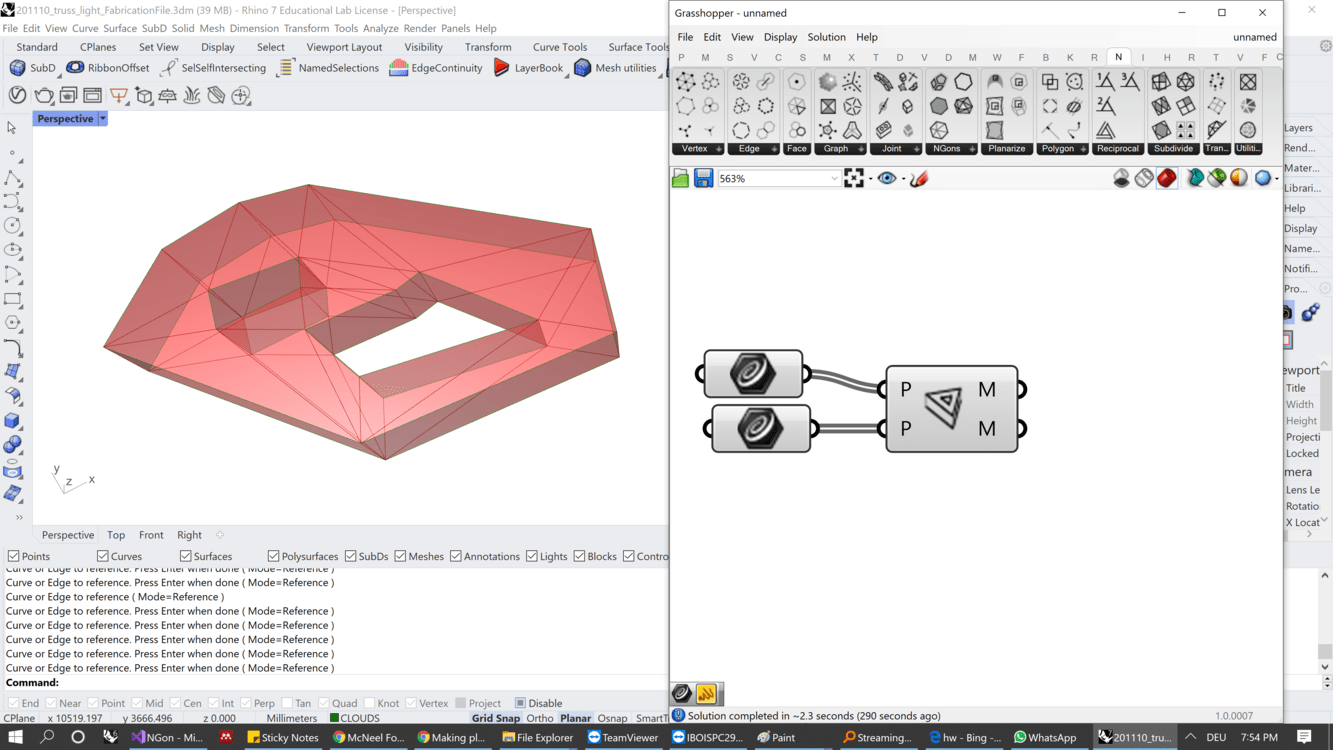Click the EdgeContinuity tool icon

point(399,68)
